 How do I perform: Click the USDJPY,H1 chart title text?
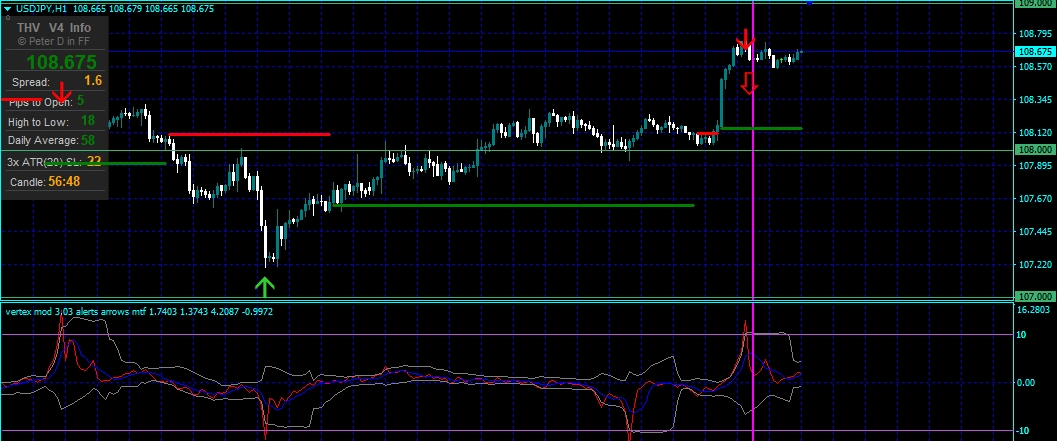pos(40,9)
